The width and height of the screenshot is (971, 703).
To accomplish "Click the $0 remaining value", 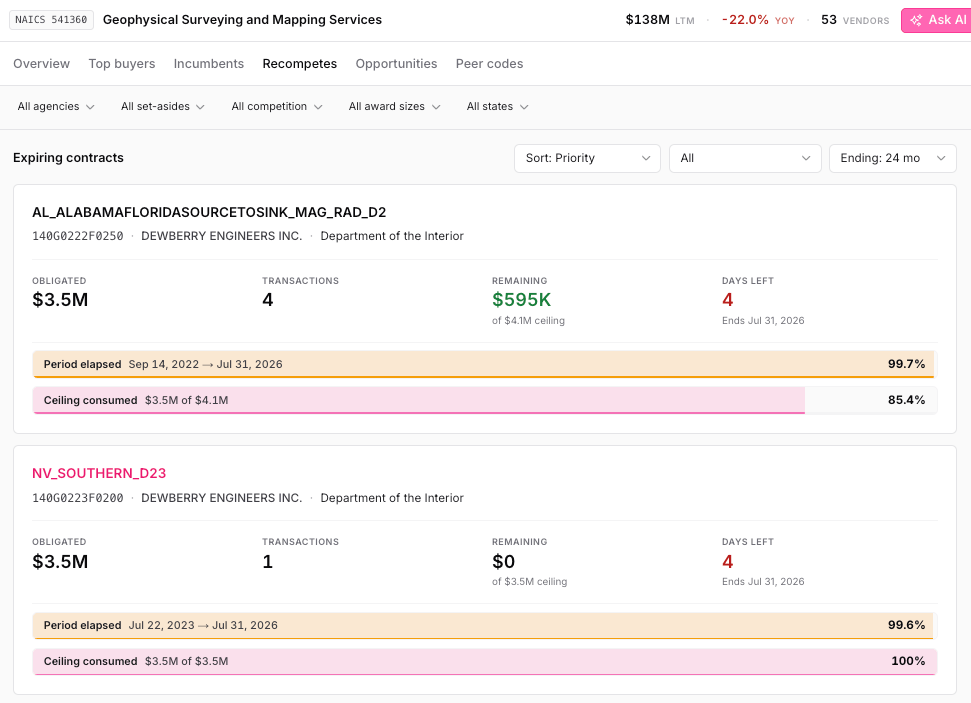I will 503,562.
